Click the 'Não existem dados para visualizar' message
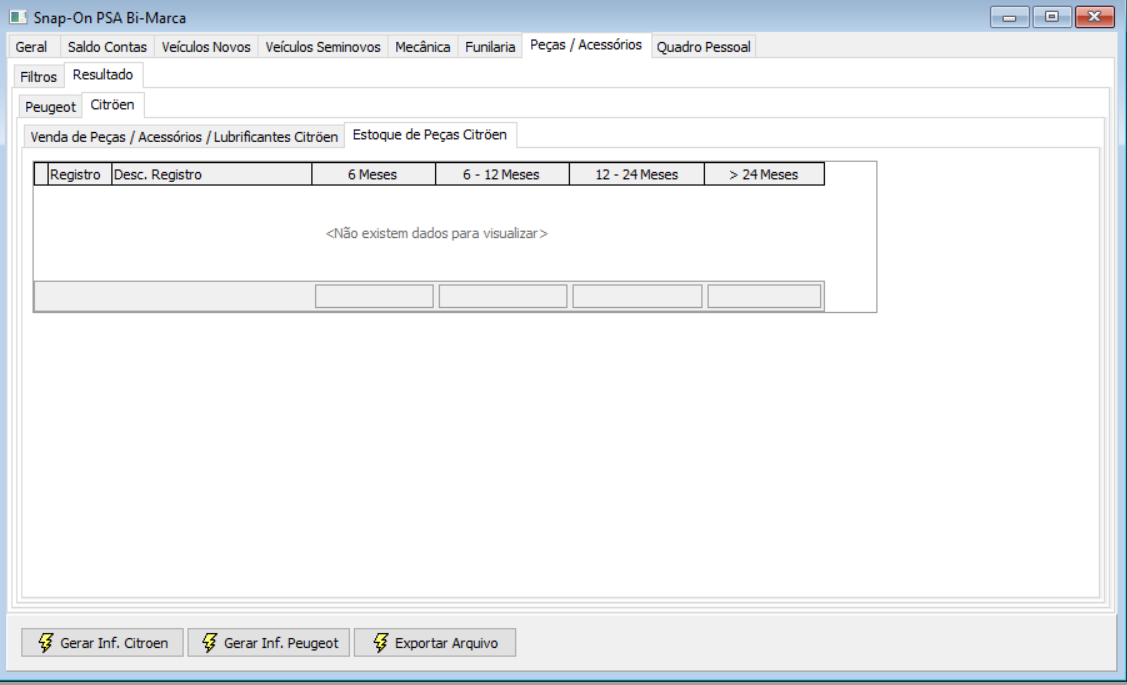The width and height of the screenshot is (1127, 685). coord(436,234)
